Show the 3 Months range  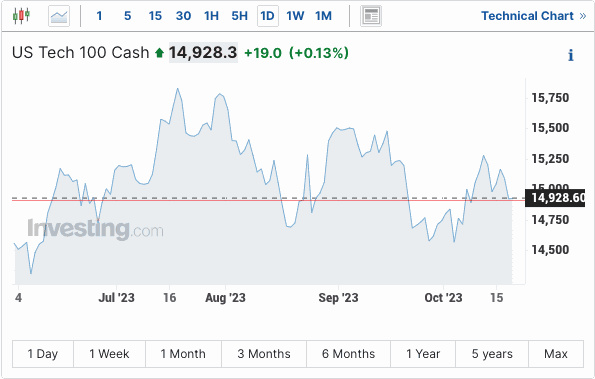[x=264, y=354]
